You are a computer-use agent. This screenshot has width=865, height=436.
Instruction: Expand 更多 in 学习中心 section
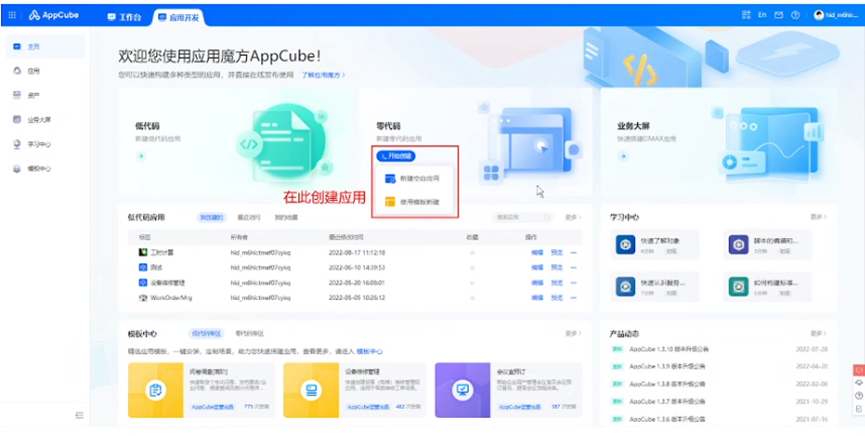coord(818,217)
